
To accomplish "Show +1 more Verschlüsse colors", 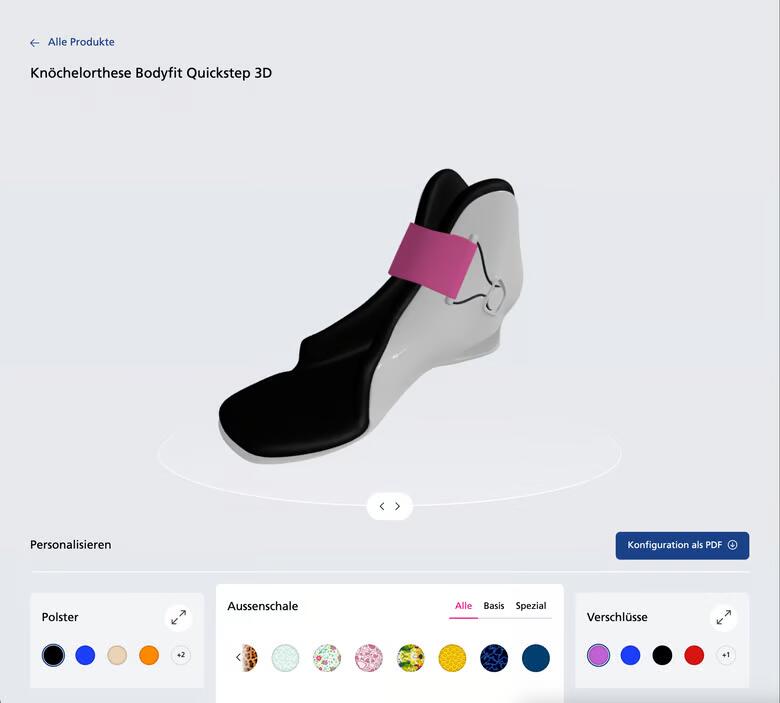I will click(726, 656).
